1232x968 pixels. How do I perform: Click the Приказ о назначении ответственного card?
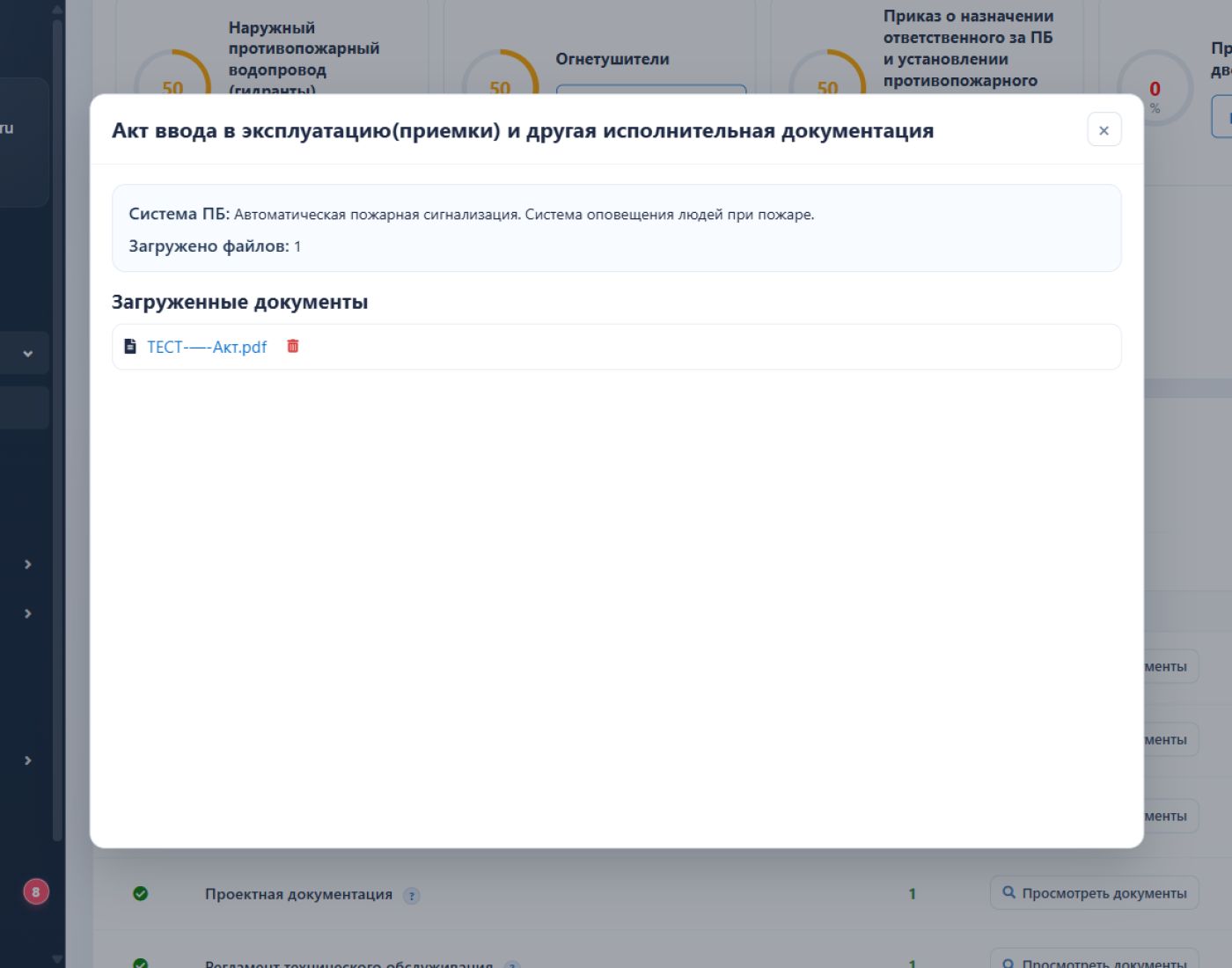click(x=927, y=46)
